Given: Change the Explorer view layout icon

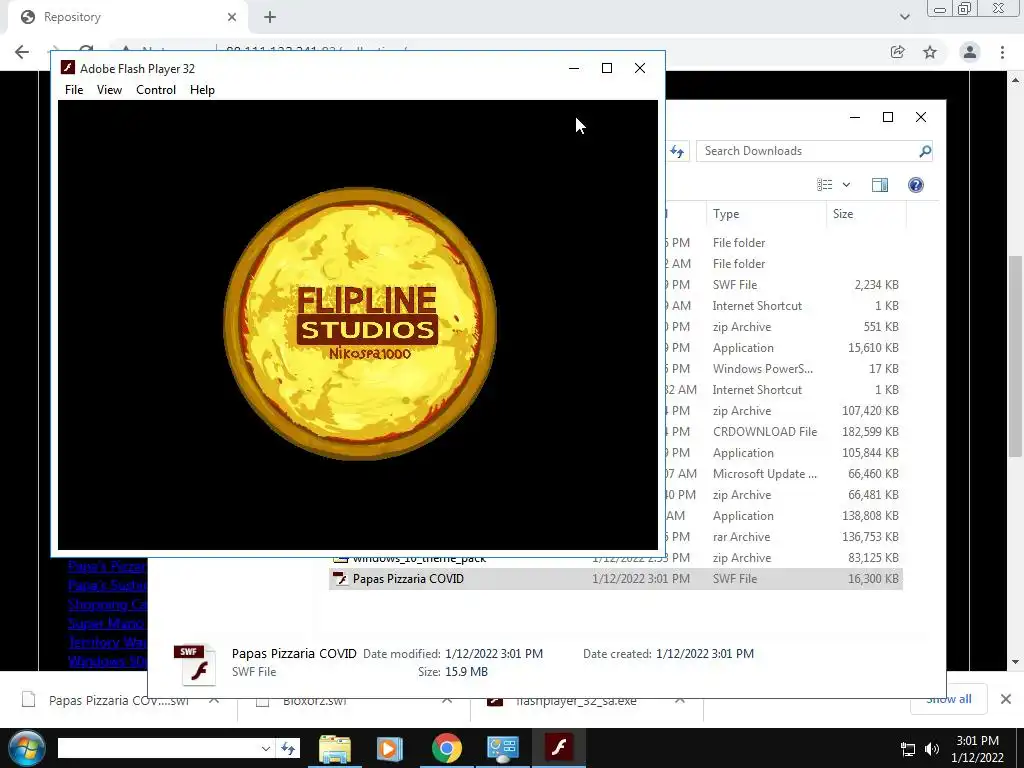Looking at the screenshot, I should click(825, 185).
